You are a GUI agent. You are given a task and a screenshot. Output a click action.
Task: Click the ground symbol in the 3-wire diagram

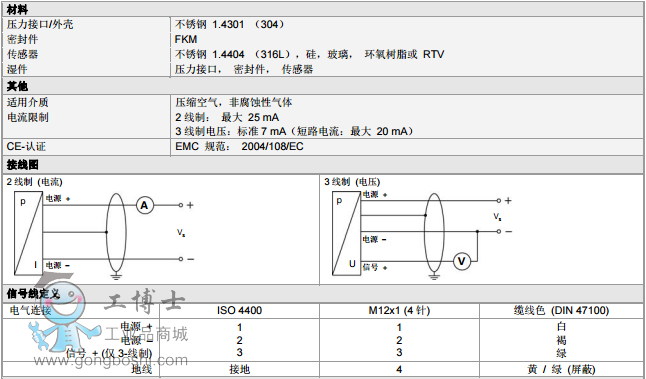click(434, 276)
